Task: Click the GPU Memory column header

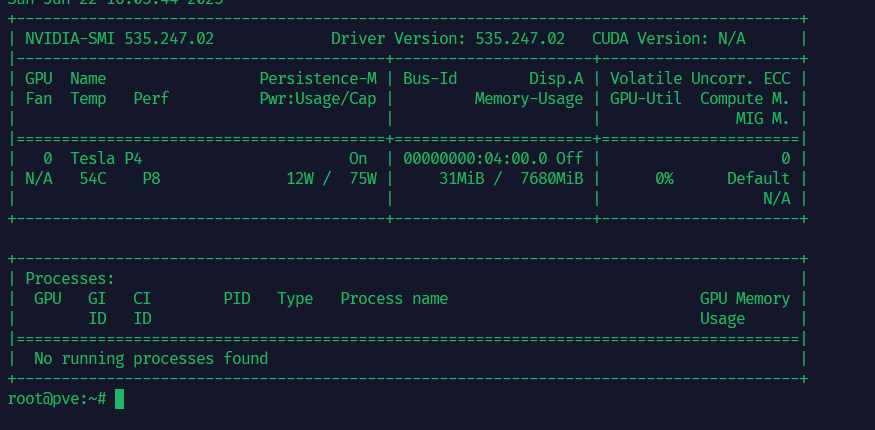Action: click(x=745, y=299)
